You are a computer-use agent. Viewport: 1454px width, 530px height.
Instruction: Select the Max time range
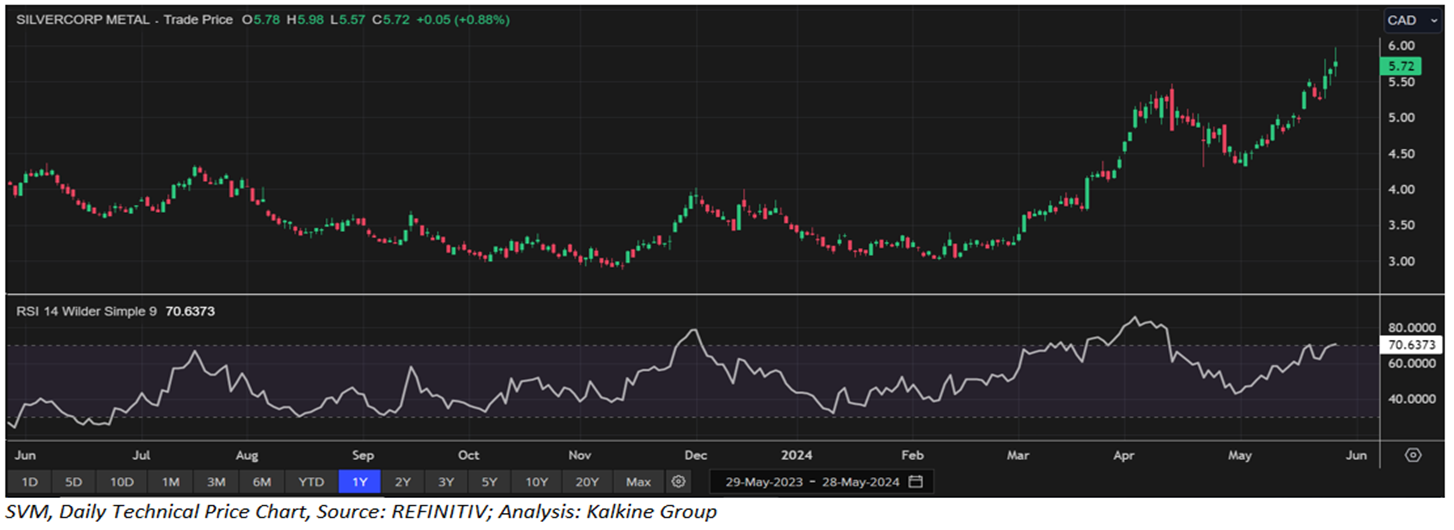[638, 482]
